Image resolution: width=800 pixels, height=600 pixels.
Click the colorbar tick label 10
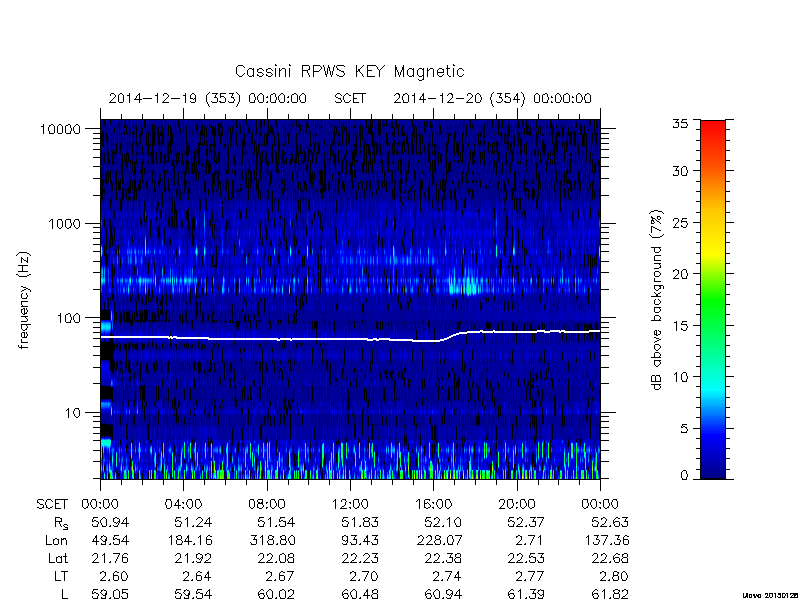(680, 377)
